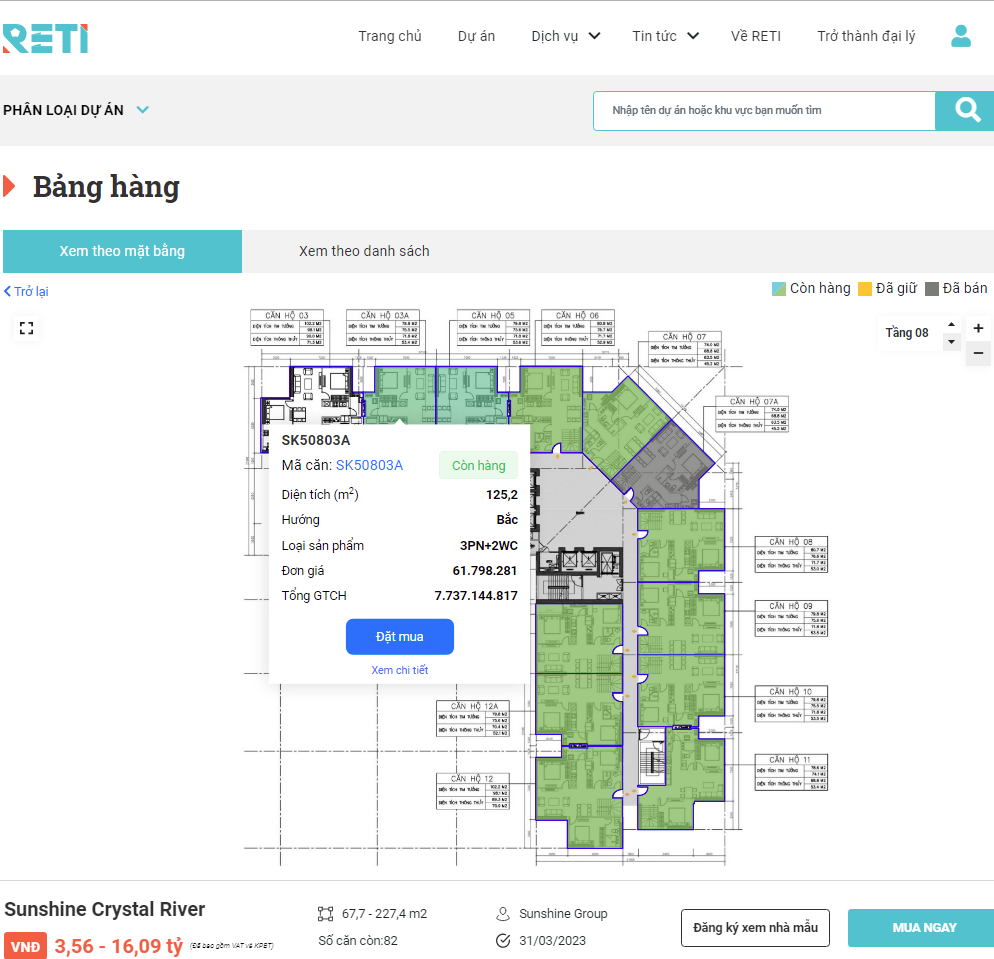994x959 pixels.
Task: Increase floor number with up arrow
Action: [951, 325]
